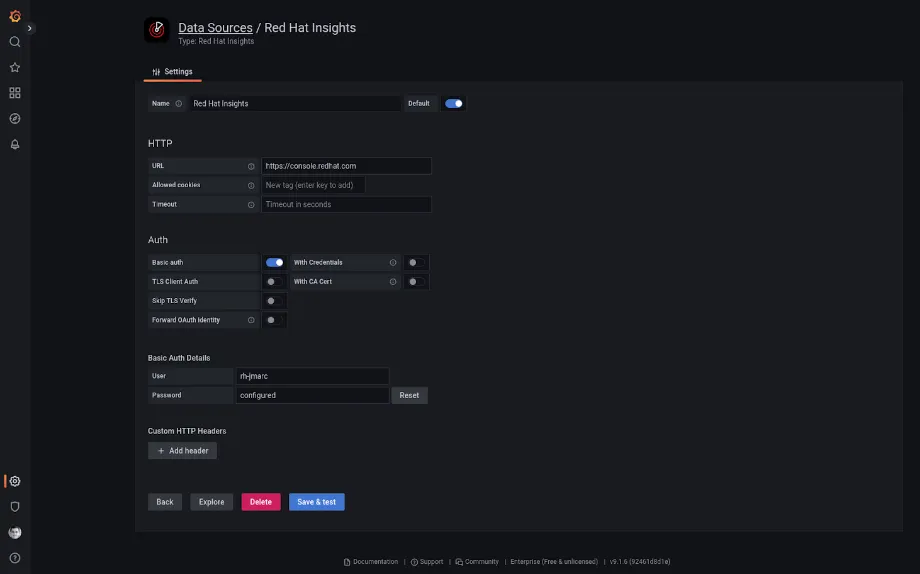Click the Enterprise (Free & unlicensed) link
This screenshot has width=920, height=574.
[554, 562]
